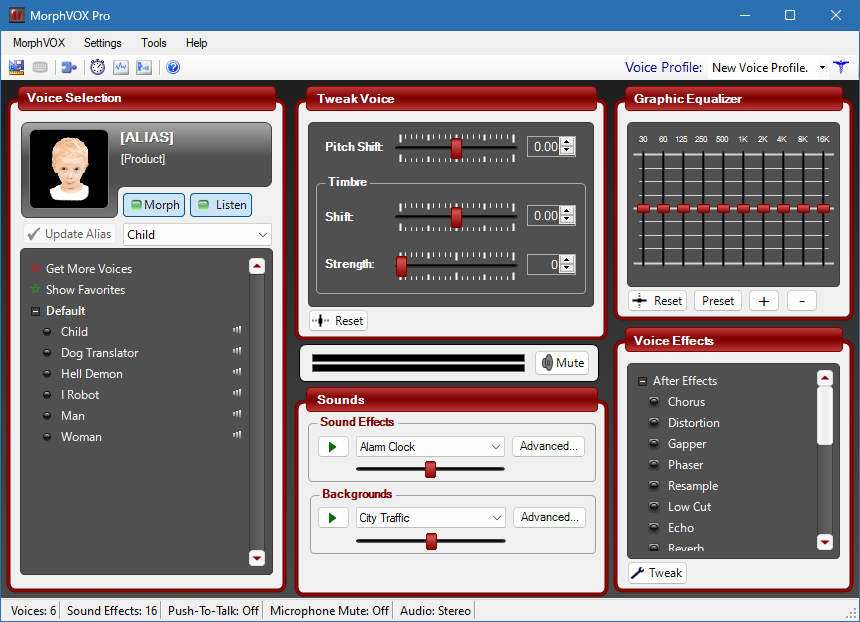Open the equalizer Preset button

pos(718,301)
